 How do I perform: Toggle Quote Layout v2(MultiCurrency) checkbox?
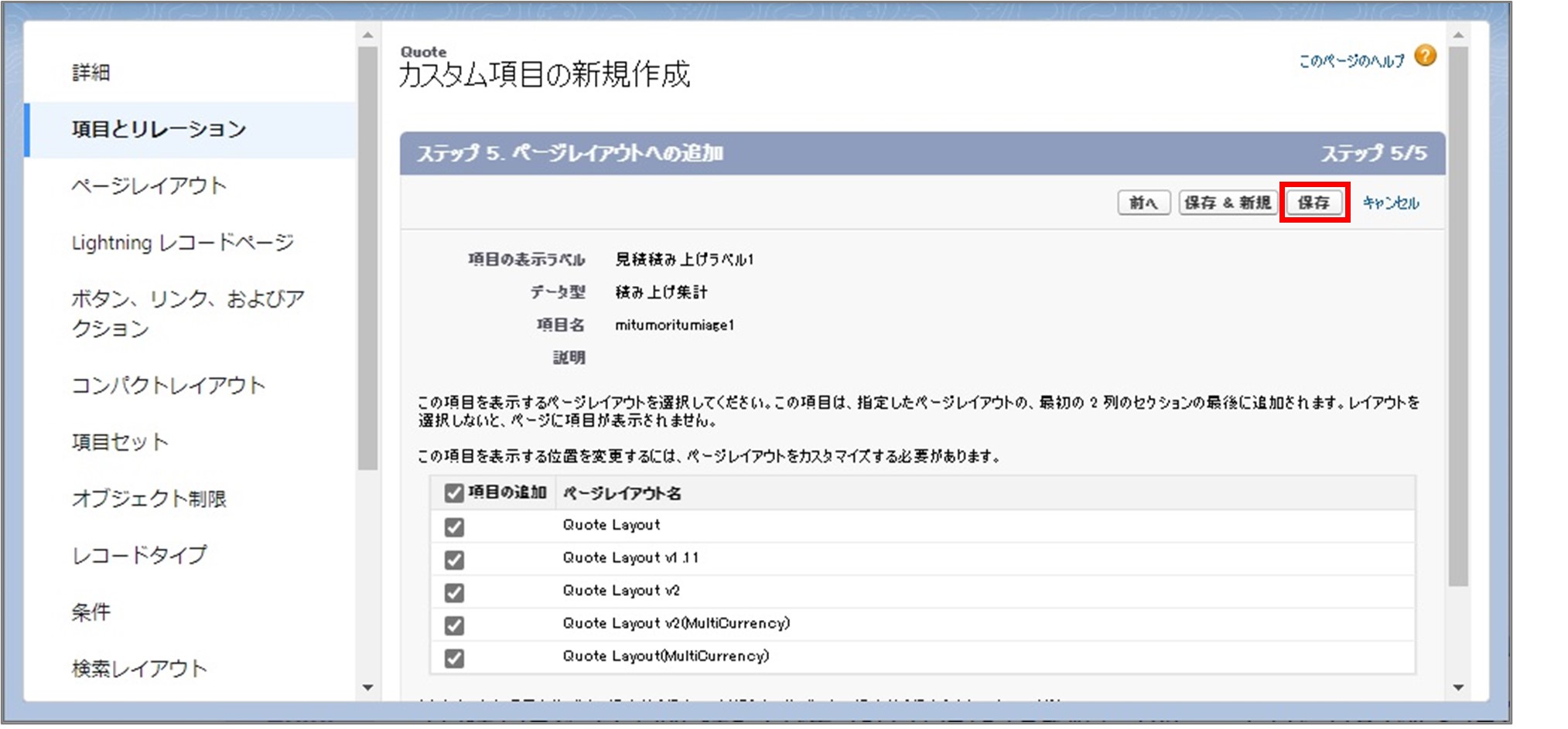[x=454, y=625]
